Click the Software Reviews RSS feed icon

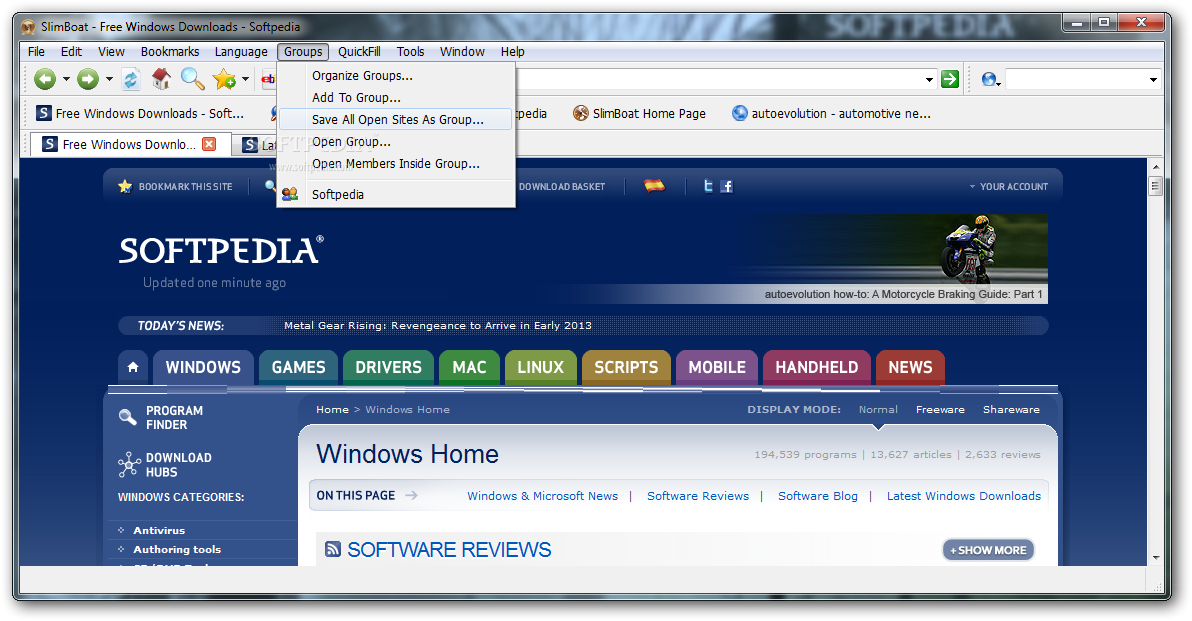click(x=333, y=549)
